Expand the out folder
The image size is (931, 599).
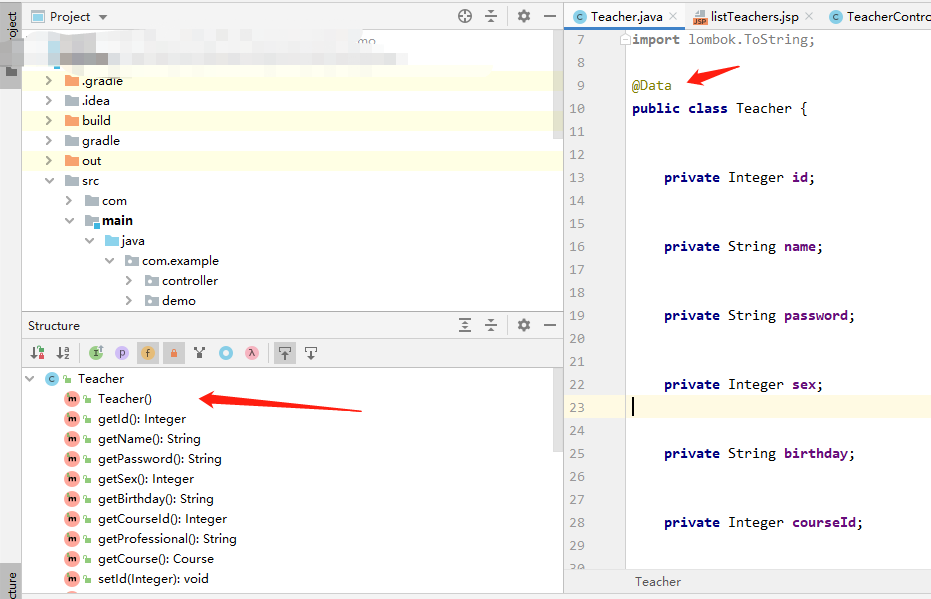49,161
